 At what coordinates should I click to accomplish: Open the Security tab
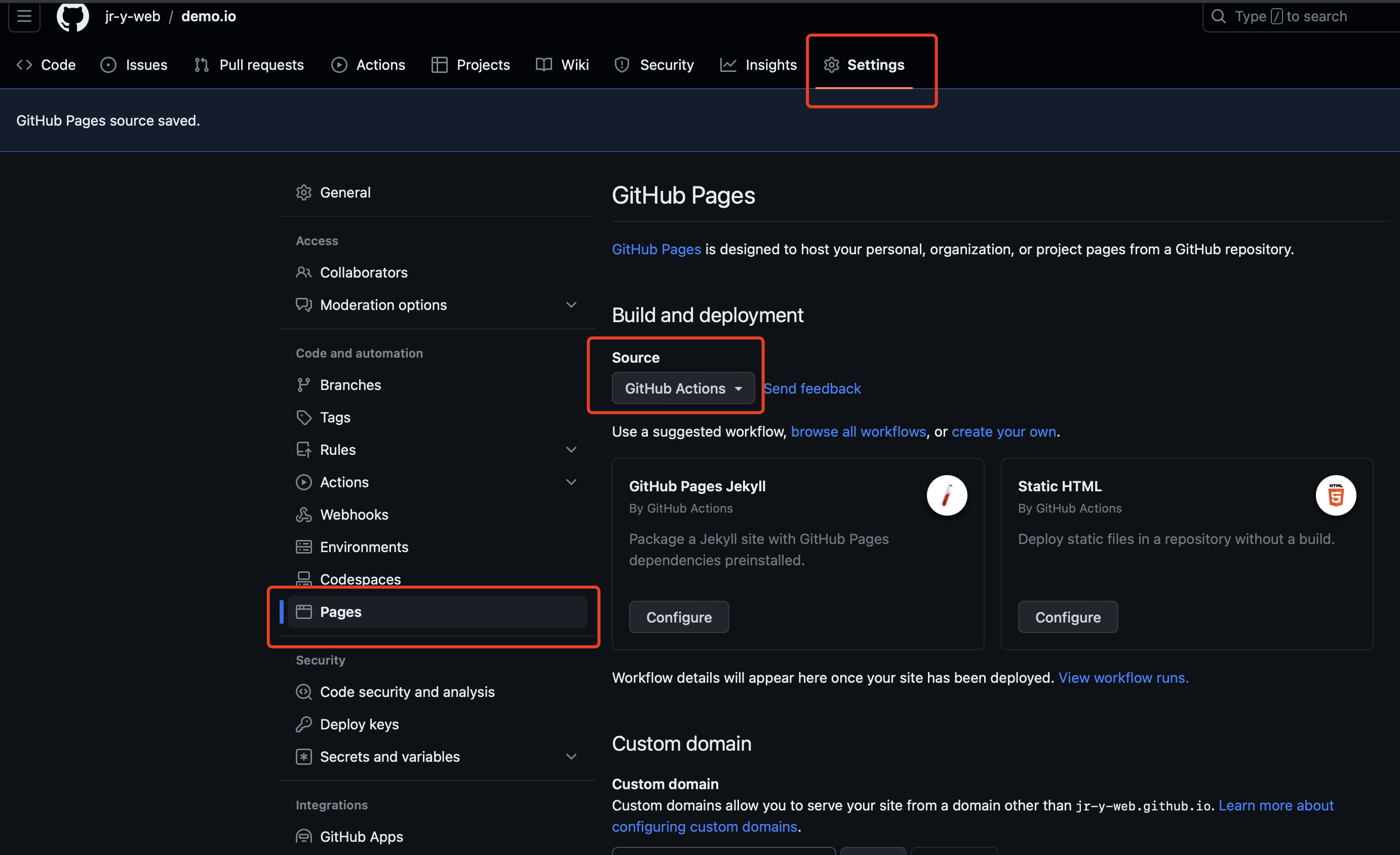pyautogui.click(x=654, y=65)
